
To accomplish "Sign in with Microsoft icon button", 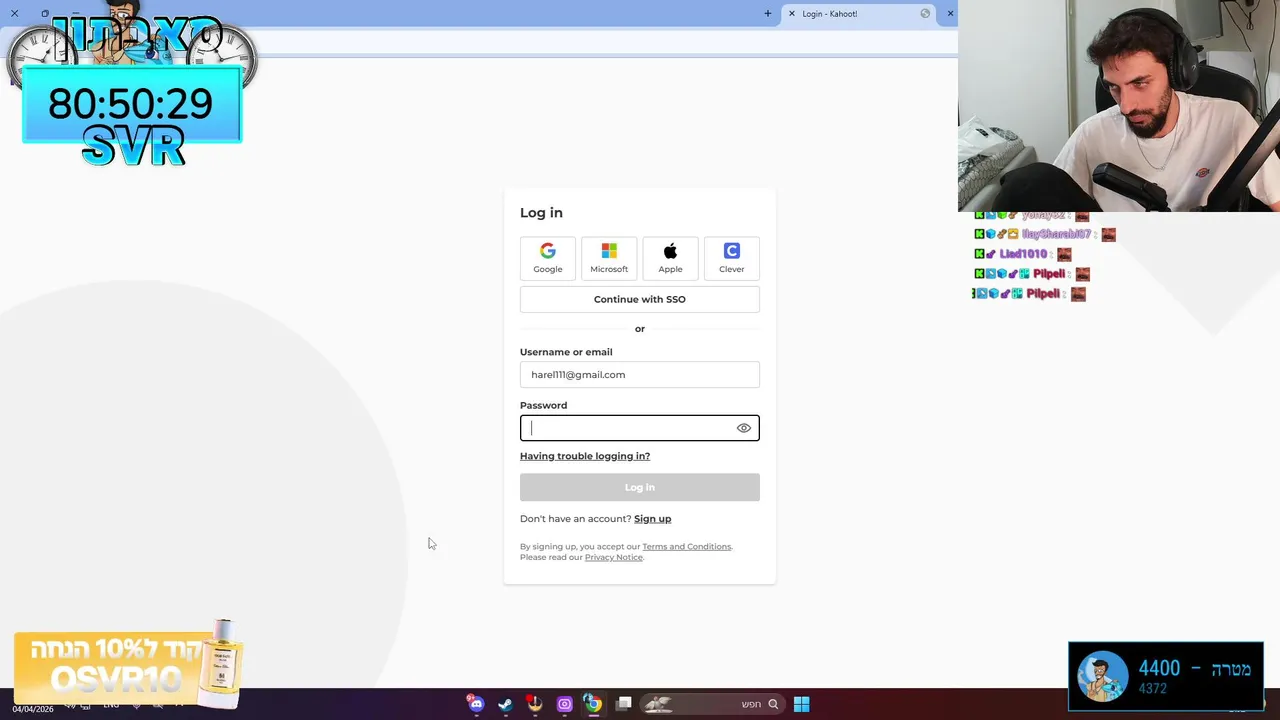I will [x=609, y=258].
